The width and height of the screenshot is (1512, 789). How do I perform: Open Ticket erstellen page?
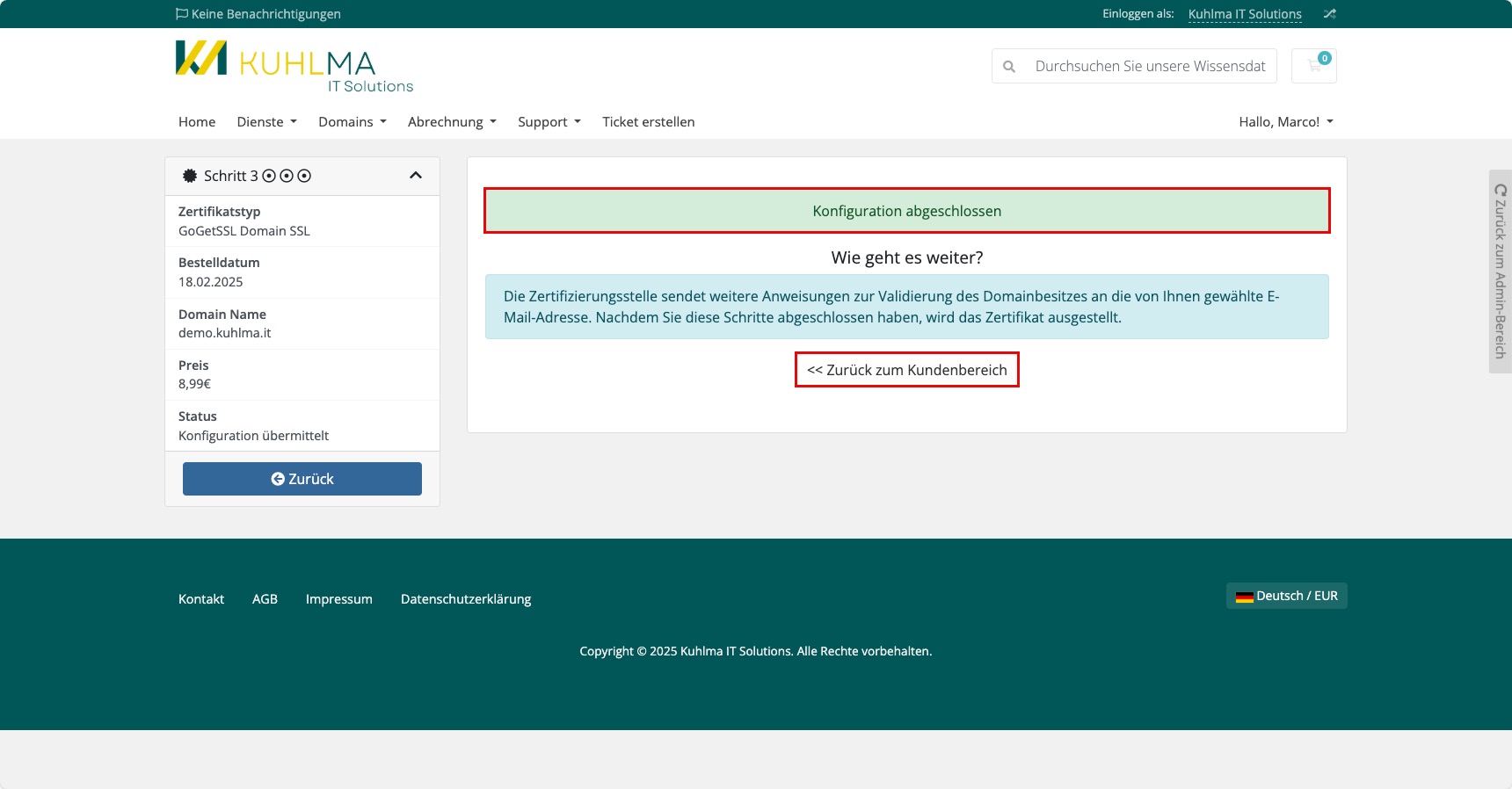click(649, 122)
